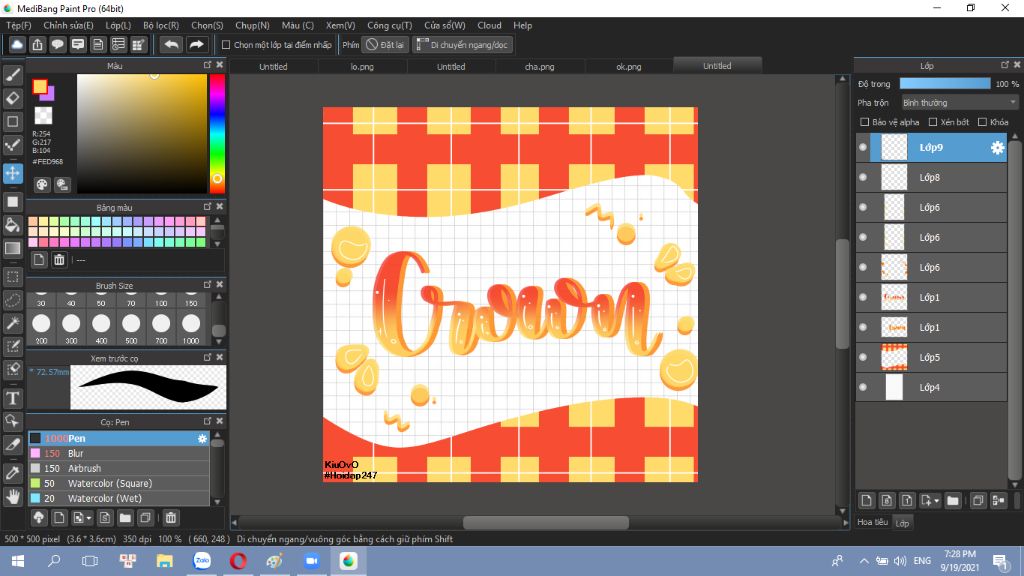
Task: Open the color palette wheel icon in Màu panel
Action: pyautogui.click(x=42, y=184)
